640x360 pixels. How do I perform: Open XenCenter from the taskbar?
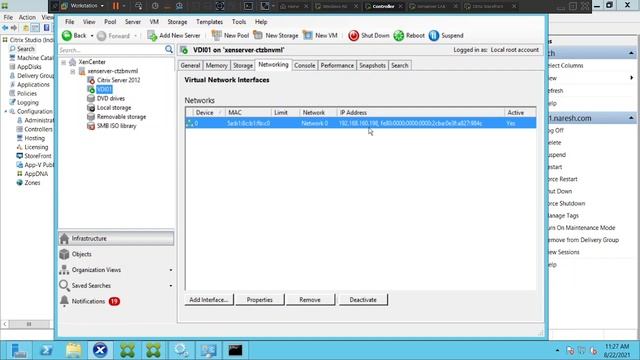point(100,350)
